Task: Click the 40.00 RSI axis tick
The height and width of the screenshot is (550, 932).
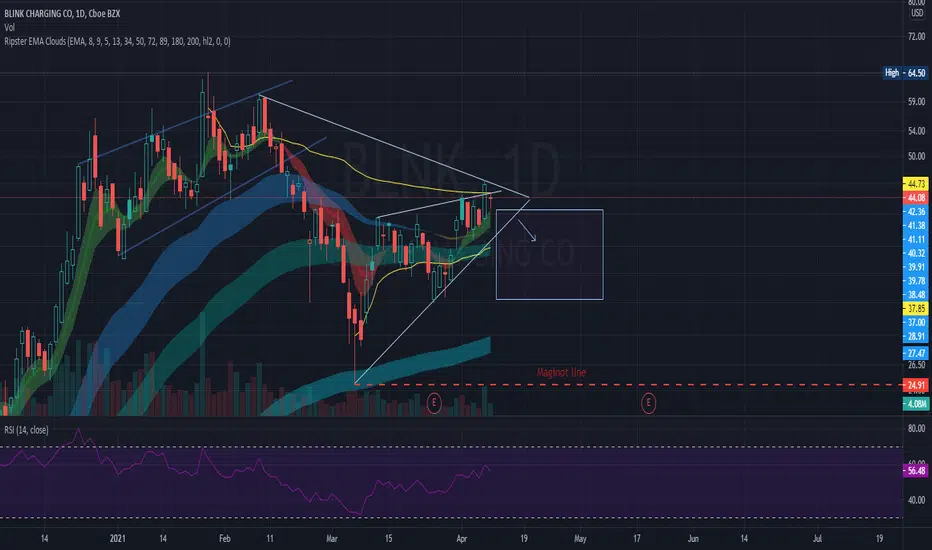Action: 917,500
